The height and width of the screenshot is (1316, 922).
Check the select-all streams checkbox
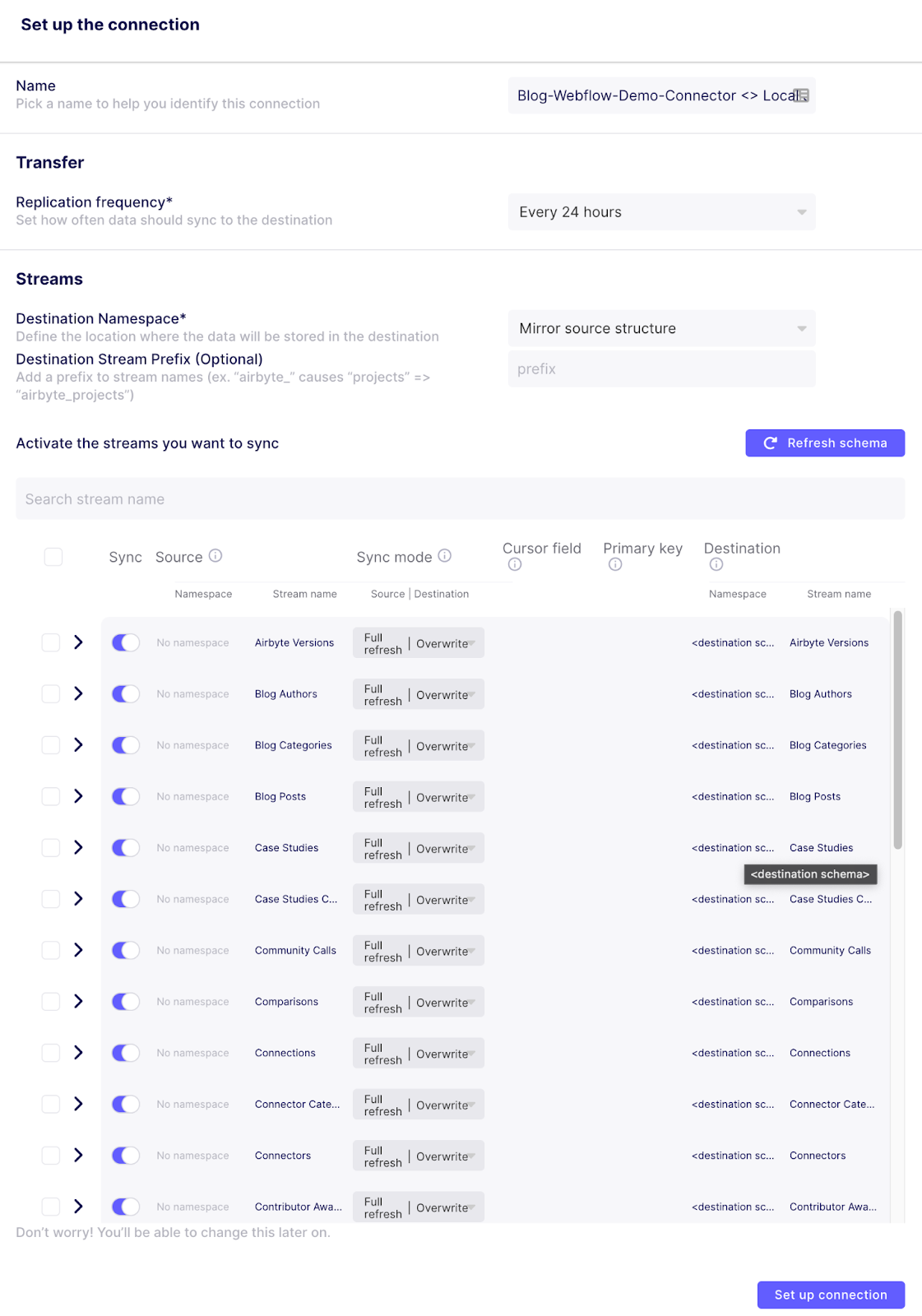point(53,556)
